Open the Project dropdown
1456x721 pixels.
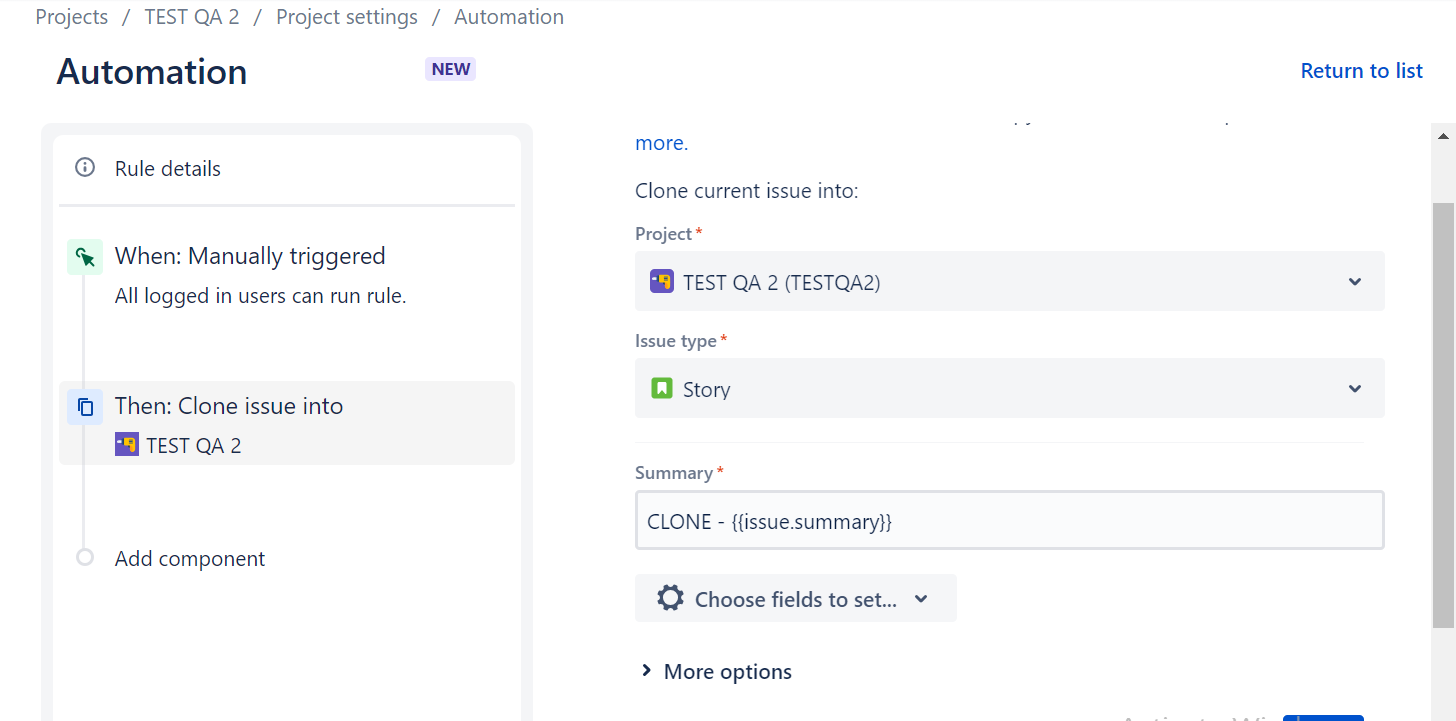click(x=1355, y=281)
